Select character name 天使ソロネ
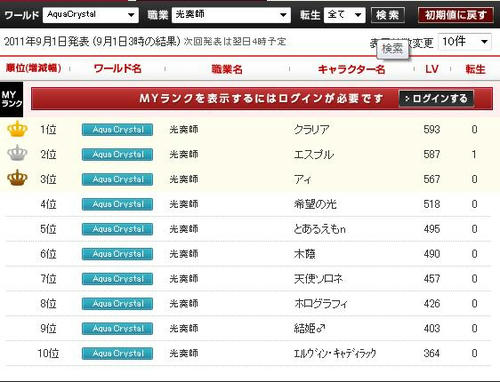Screen dimensions: 500x382 pyautogui.click(x=318, y=279)
